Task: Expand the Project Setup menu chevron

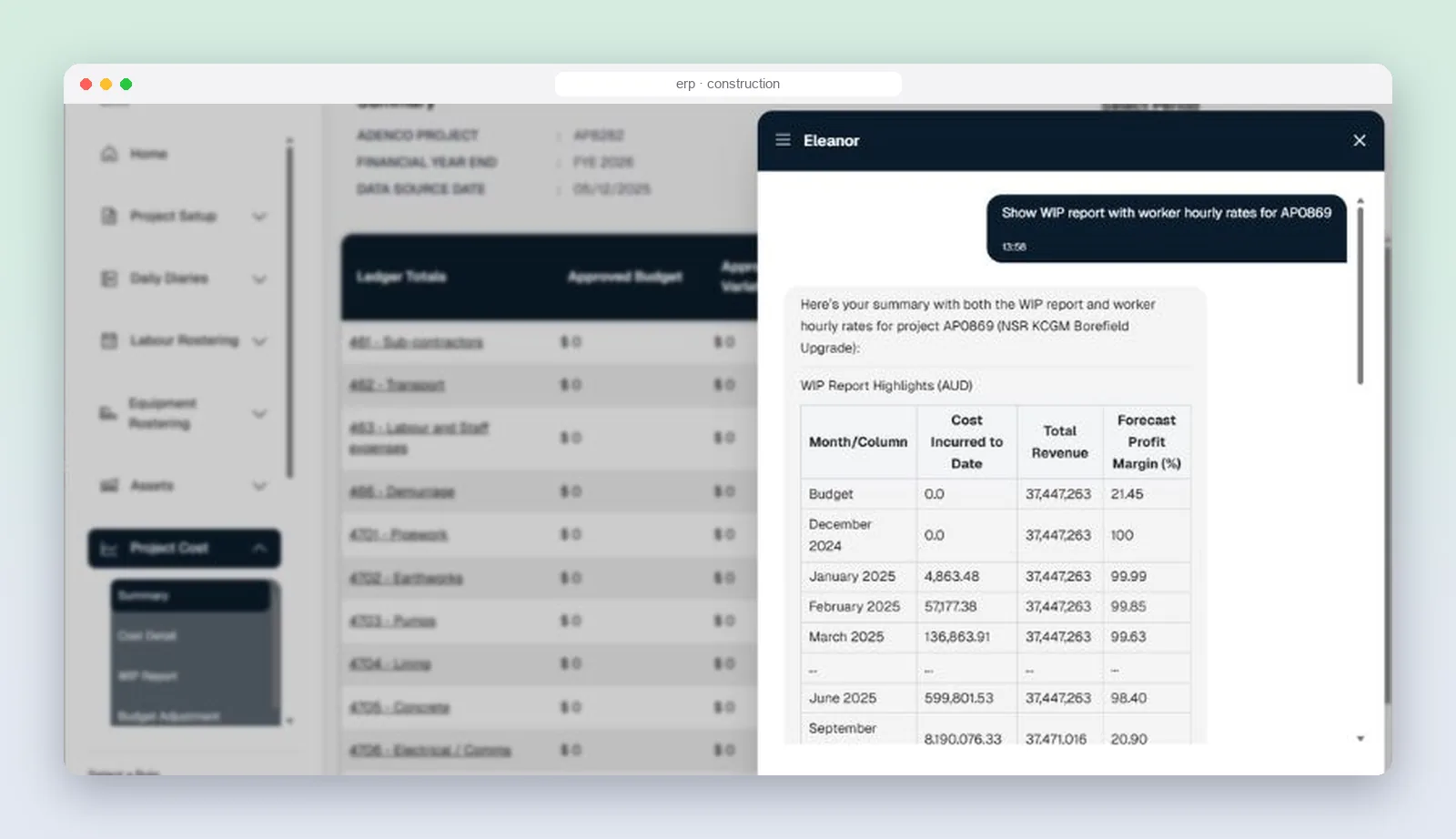Action: click(x=259, y=217)
